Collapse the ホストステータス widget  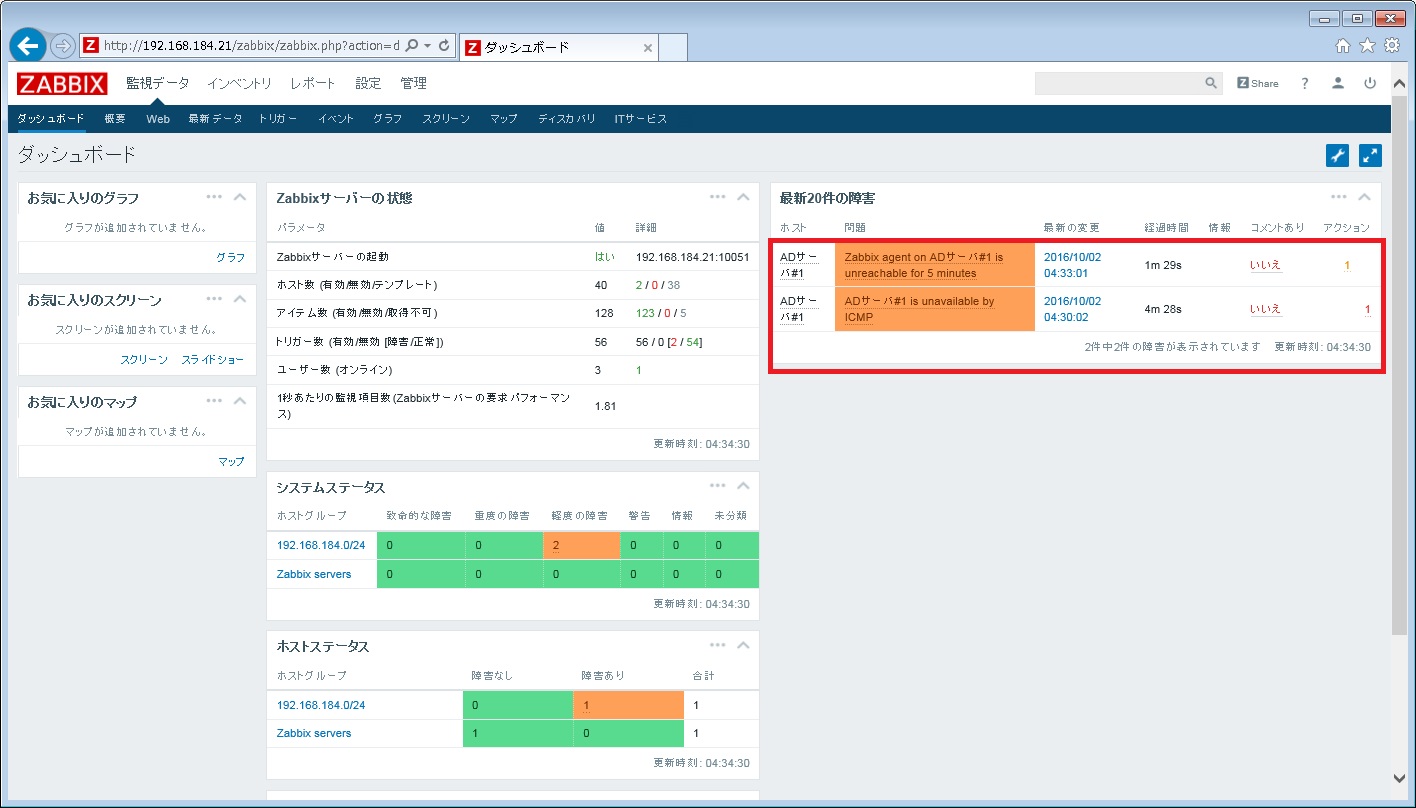tap(743, 645)
